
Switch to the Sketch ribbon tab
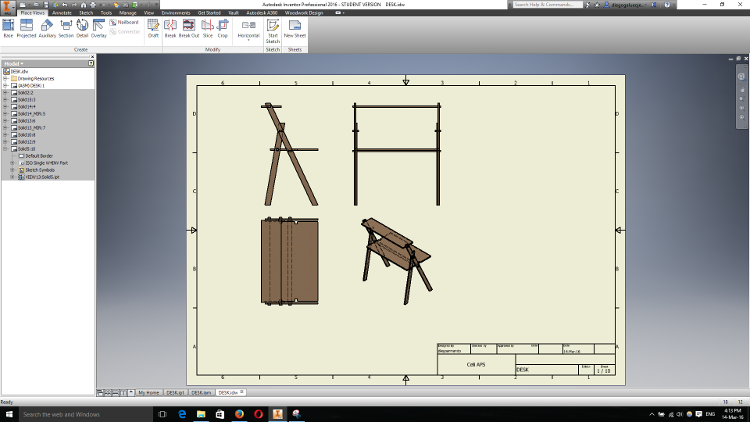86,13
